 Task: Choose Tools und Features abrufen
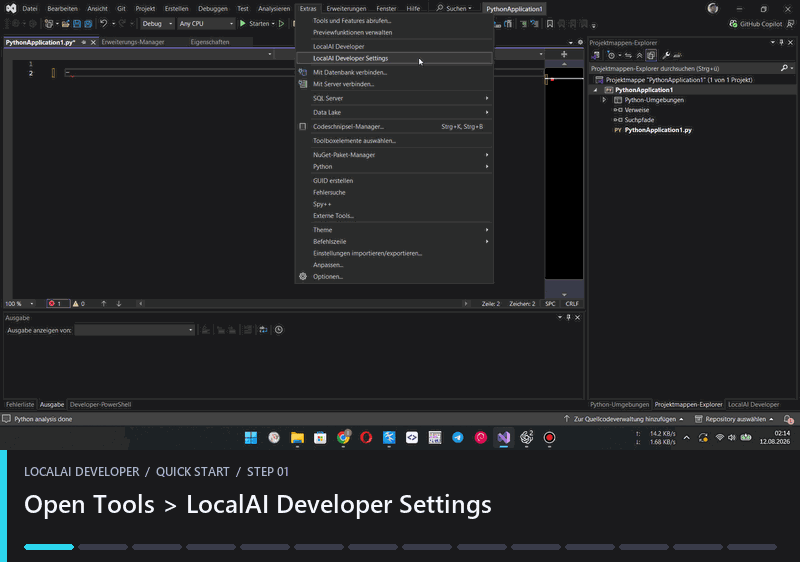[x=394, y=21]
